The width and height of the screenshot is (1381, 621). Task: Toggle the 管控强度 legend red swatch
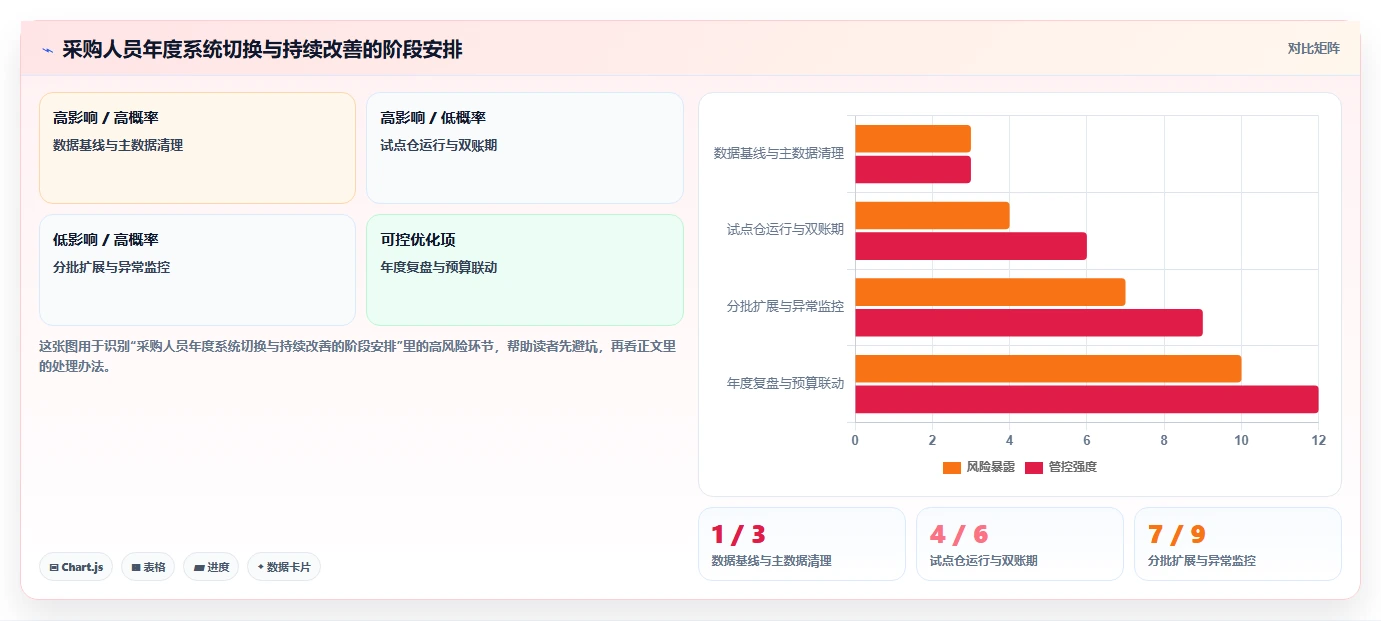point(1034,467)
